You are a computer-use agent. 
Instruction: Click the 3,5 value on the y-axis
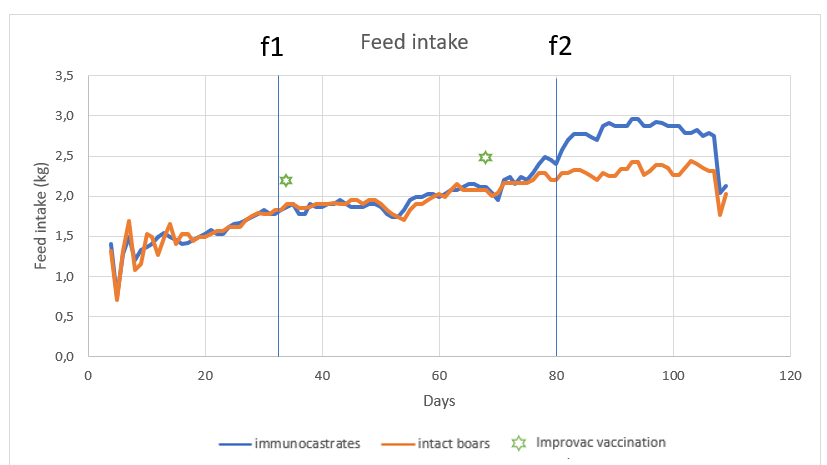64,76
